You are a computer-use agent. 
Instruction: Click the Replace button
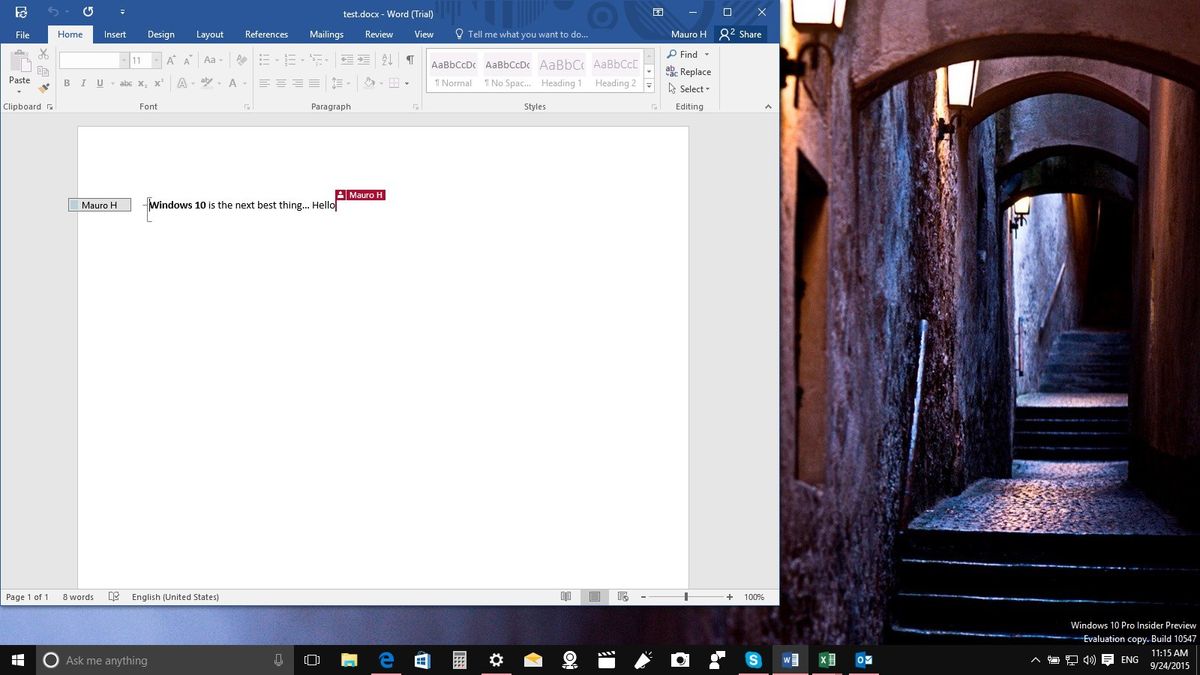click(690, 71)
